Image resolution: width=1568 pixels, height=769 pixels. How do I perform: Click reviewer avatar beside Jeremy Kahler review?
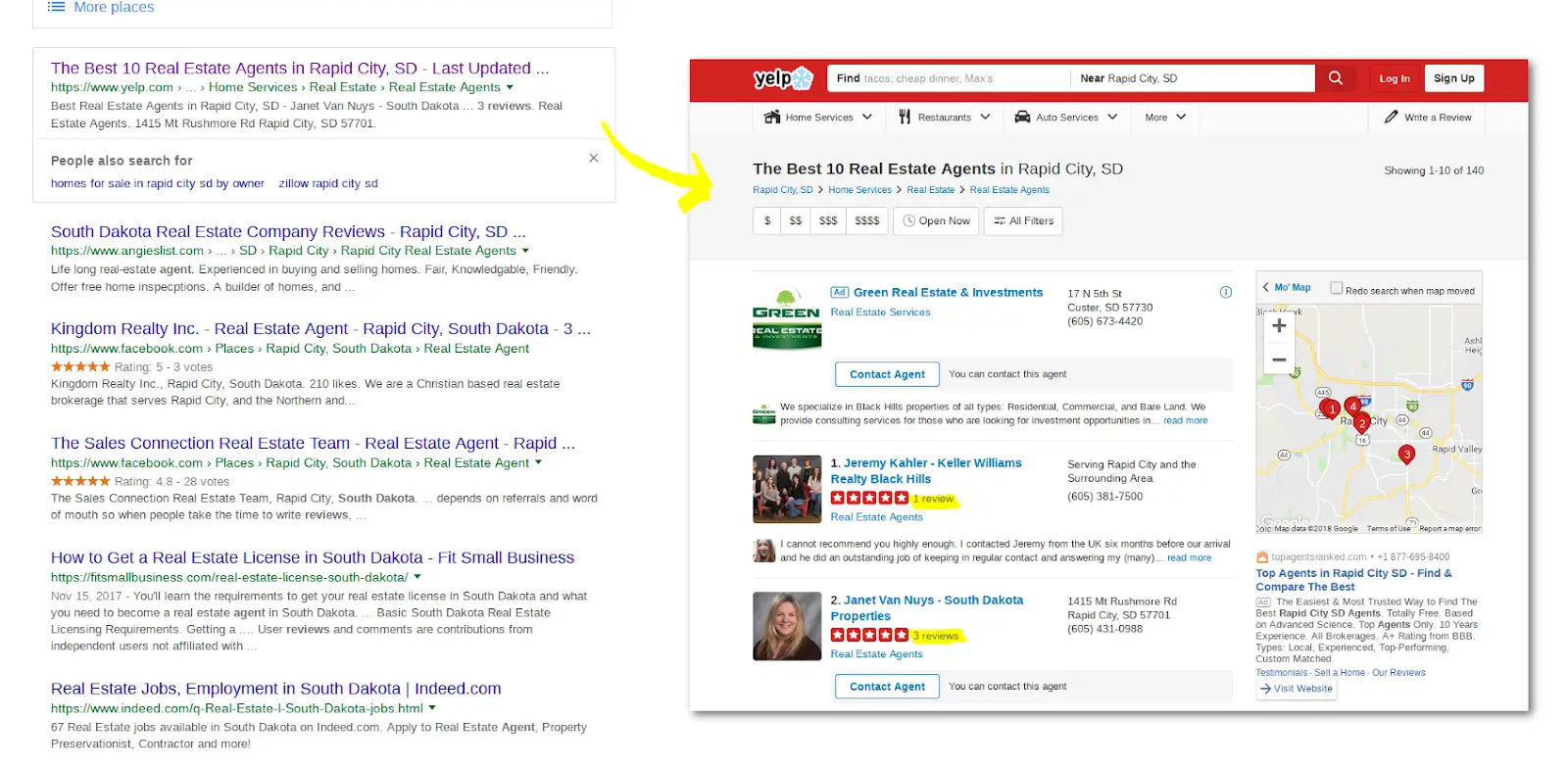764,551
